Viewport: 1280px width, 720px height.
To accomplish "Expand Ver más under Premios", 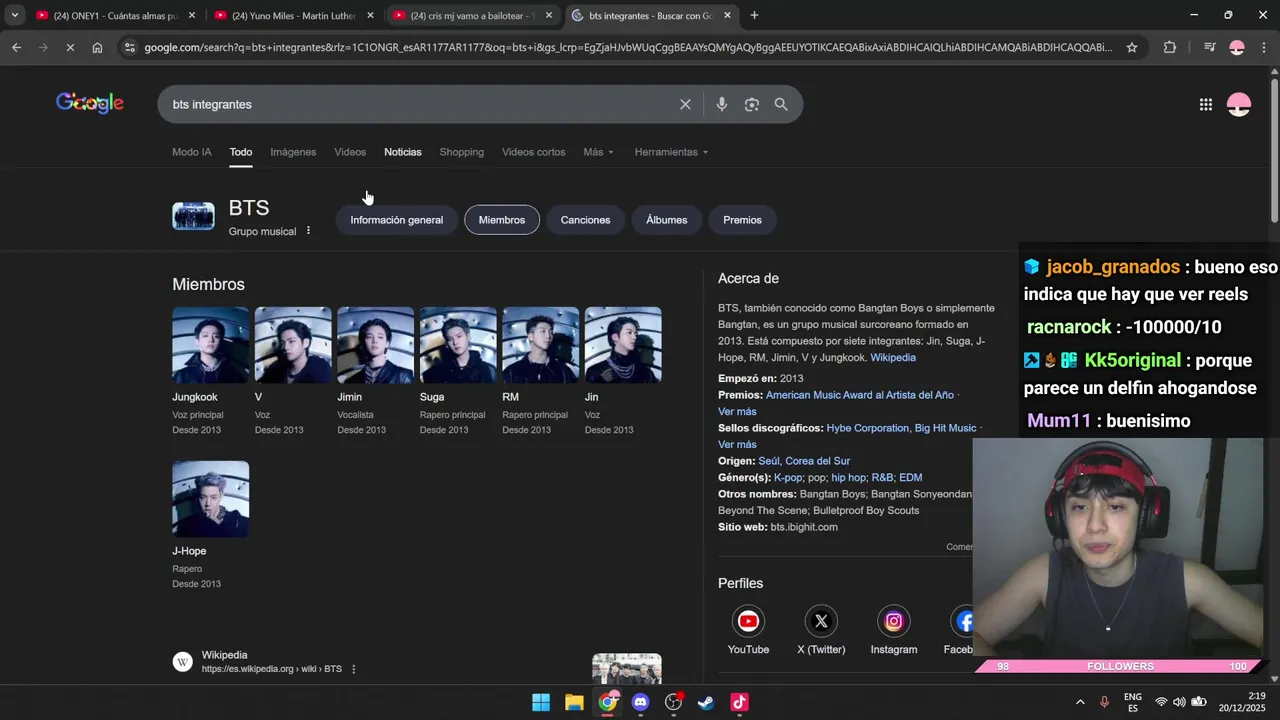I will point(737,412).
